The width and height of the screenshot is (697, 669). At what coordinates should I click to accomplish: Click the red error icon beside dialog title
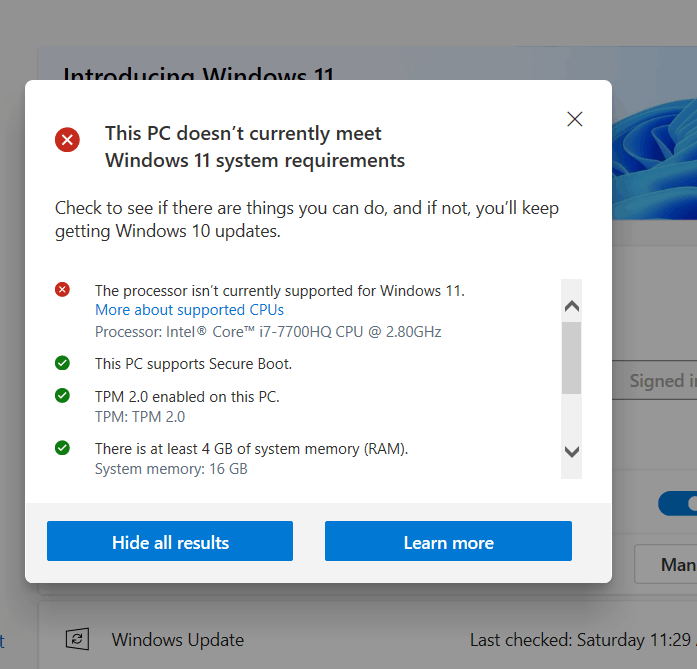(67, 140)
